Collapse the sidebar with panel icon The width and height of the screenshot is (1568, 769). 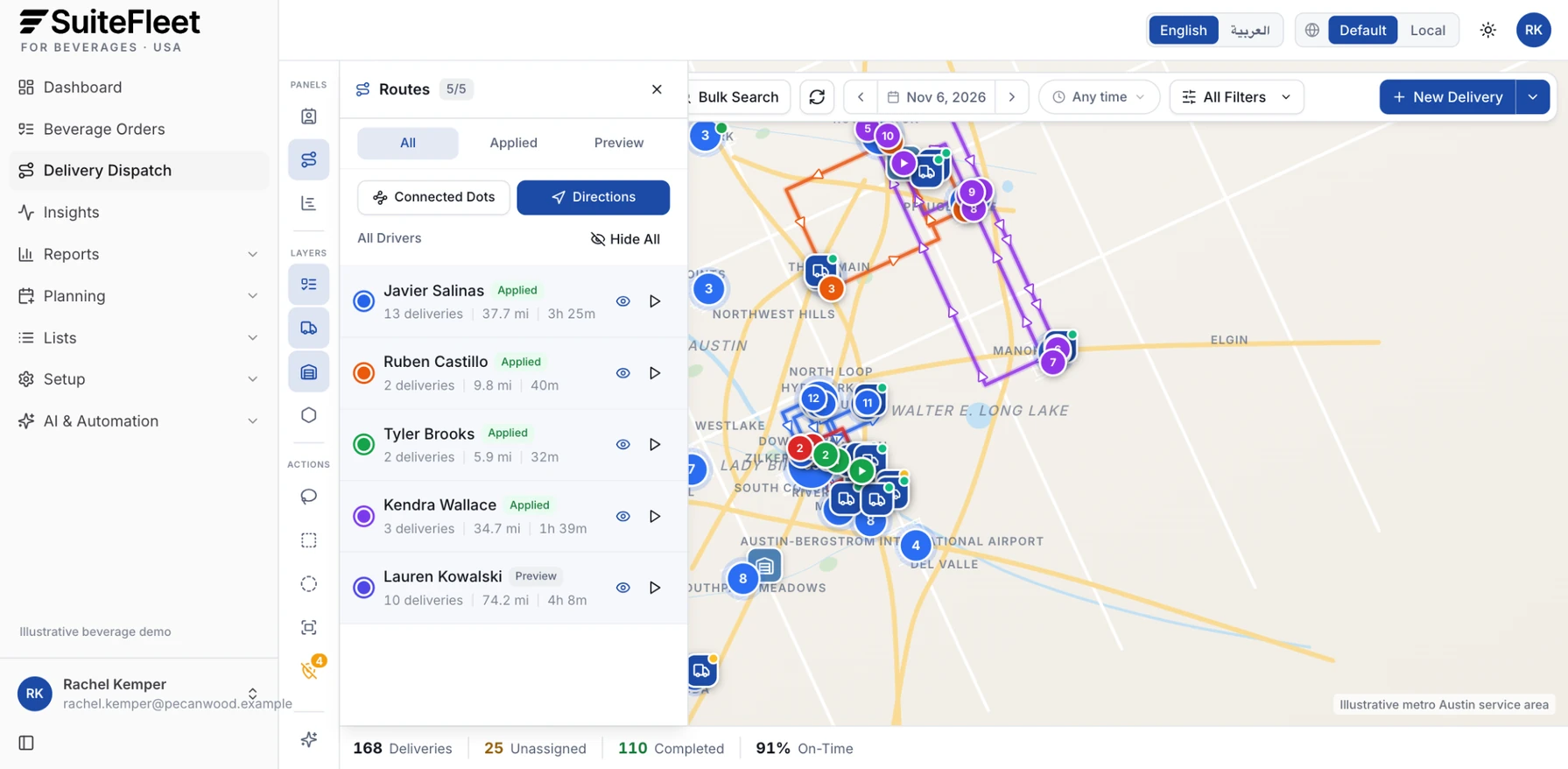click(26, 743)
